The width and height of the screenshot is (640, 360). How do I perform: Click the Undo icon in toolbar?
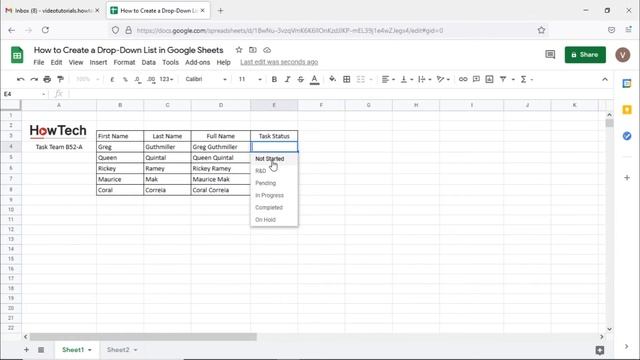click(20, 79)
